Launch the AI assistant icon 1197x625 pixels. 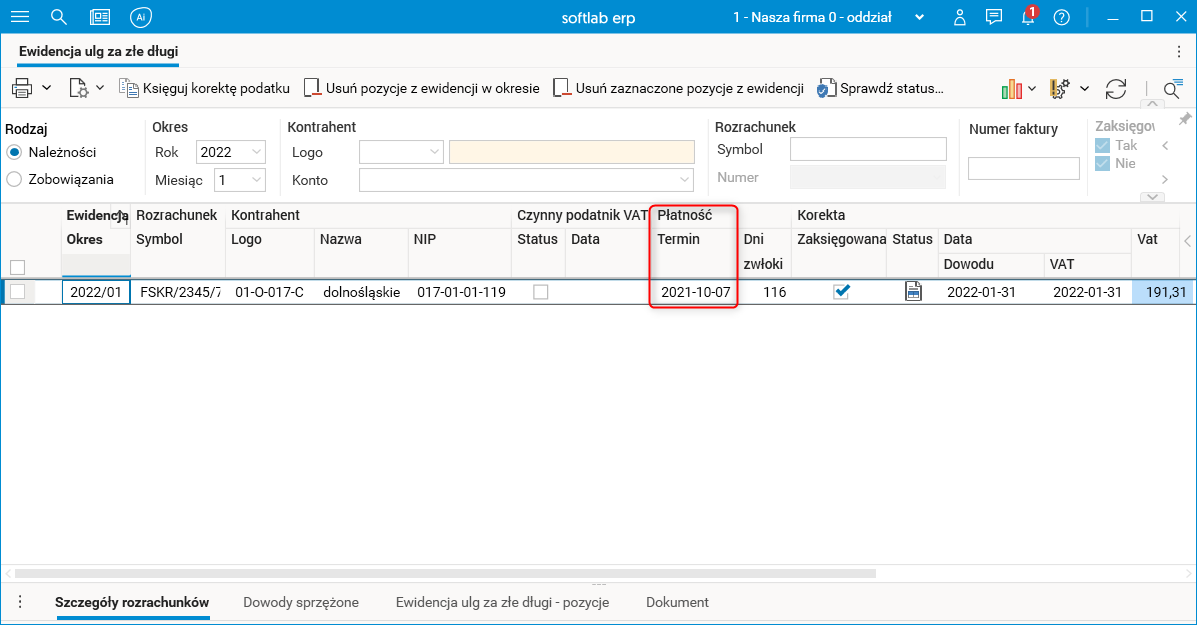(140, 17)
